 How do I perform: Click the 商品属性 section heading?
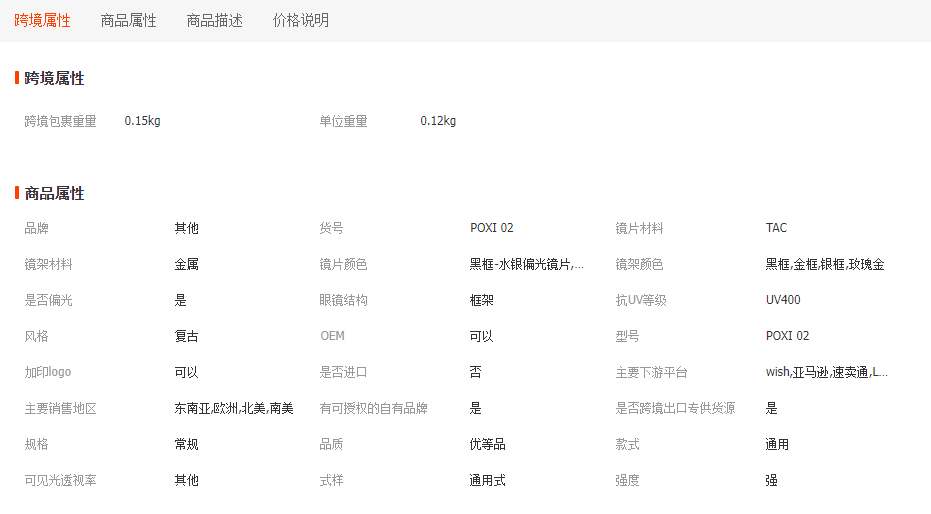click(x=54, y=193)
